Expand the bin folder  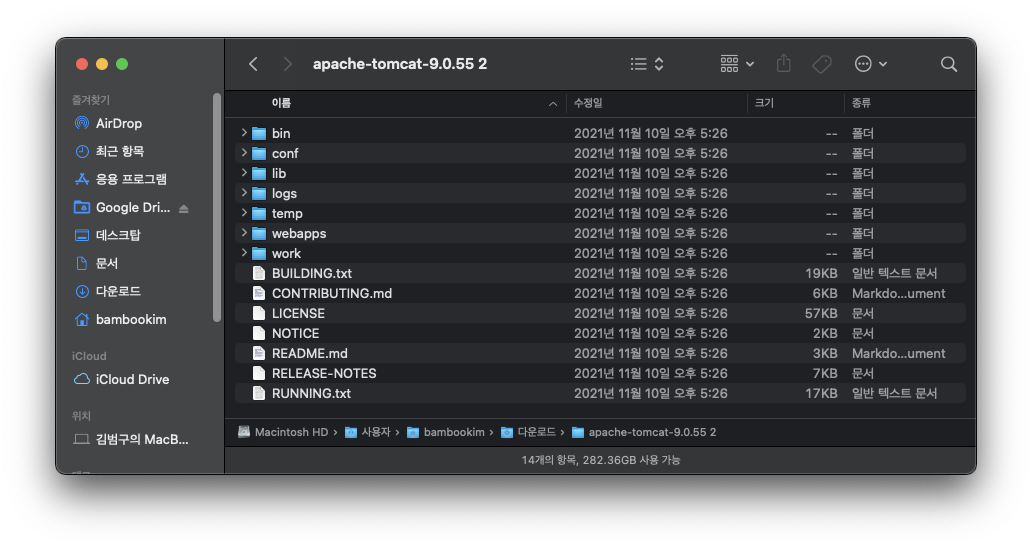click(x=244, y=133)
